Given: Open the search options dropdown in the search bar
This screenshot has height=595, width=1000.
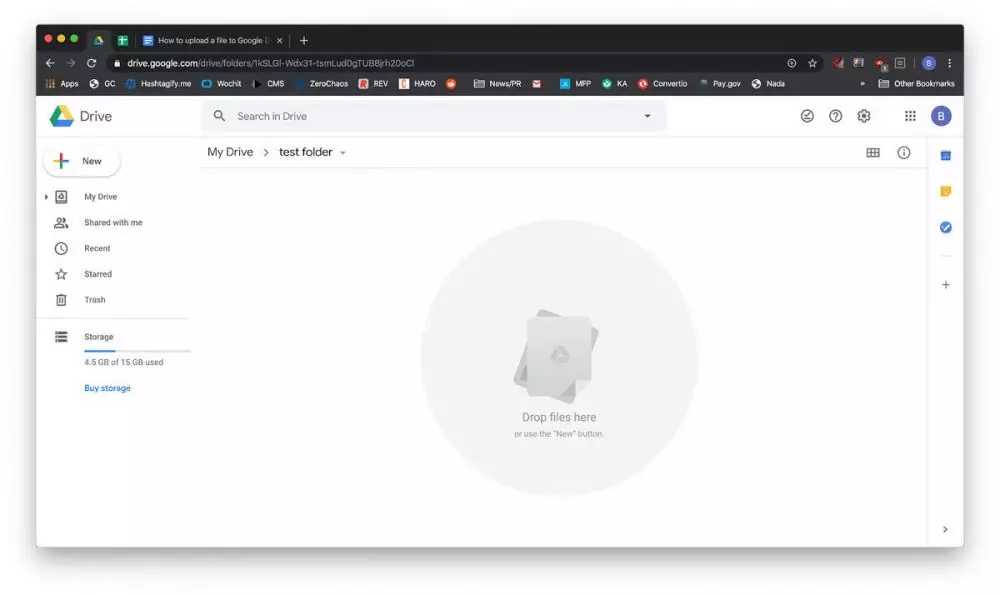Looking at the screenshot, I should click(x=647, y=116).
